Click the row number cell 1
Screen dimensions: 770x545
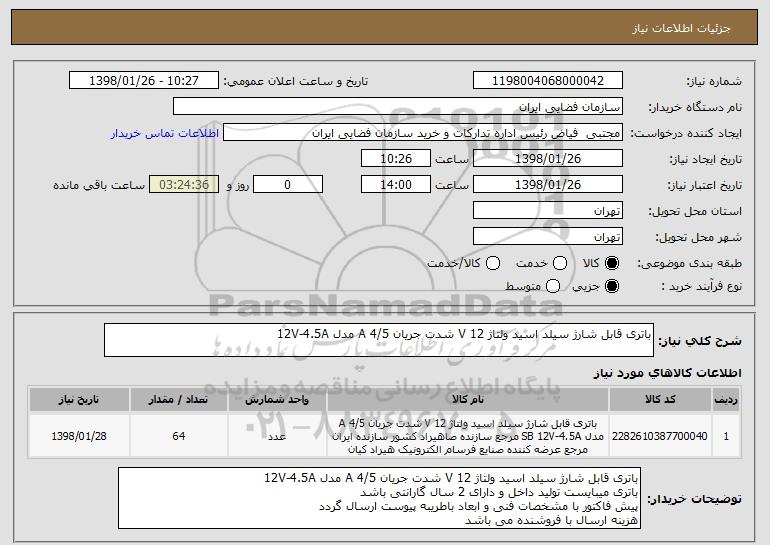coord(726,436)
